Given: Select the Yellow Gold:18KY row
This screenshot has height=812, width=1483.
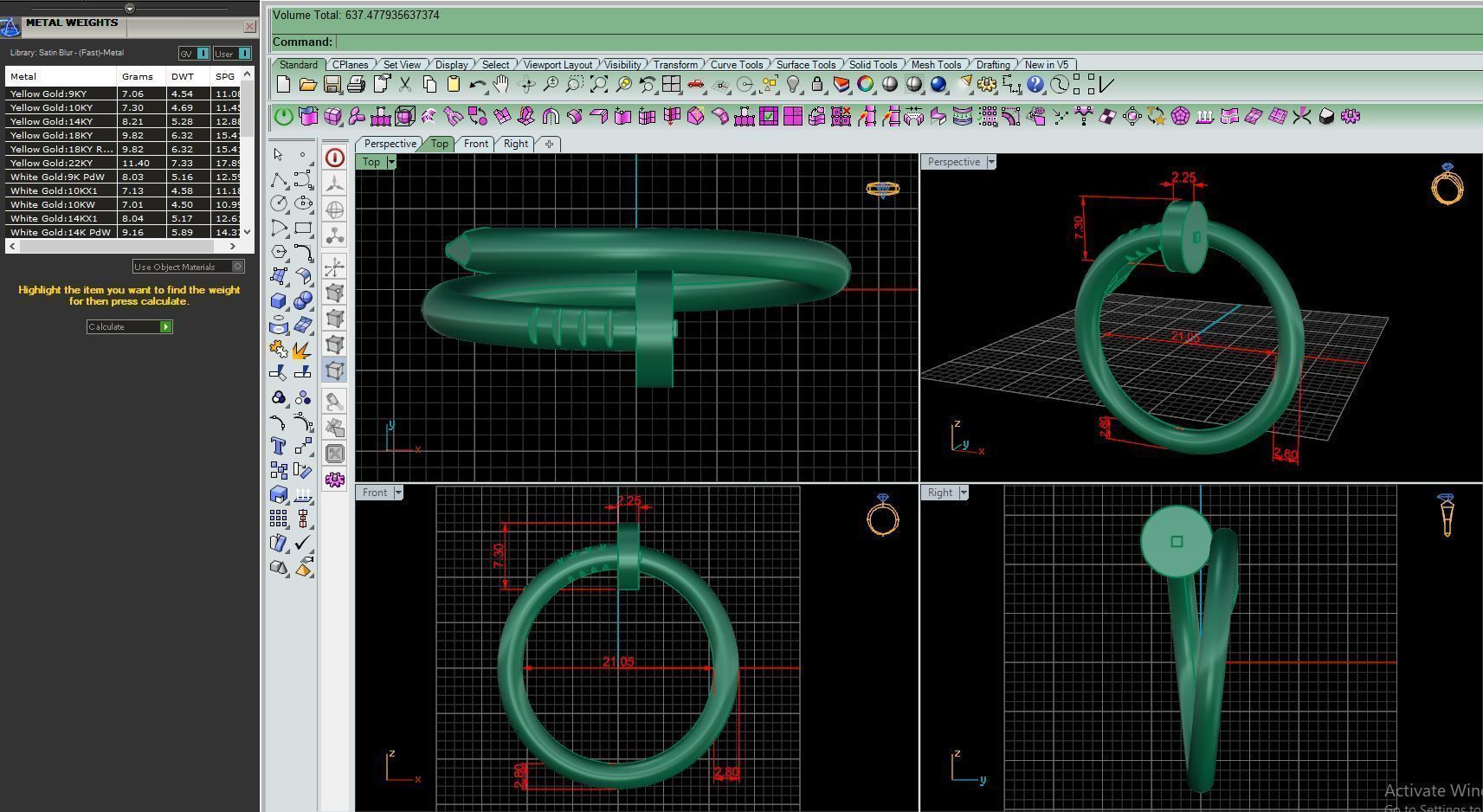Looking at the screenshot, I should coord(124,135).
